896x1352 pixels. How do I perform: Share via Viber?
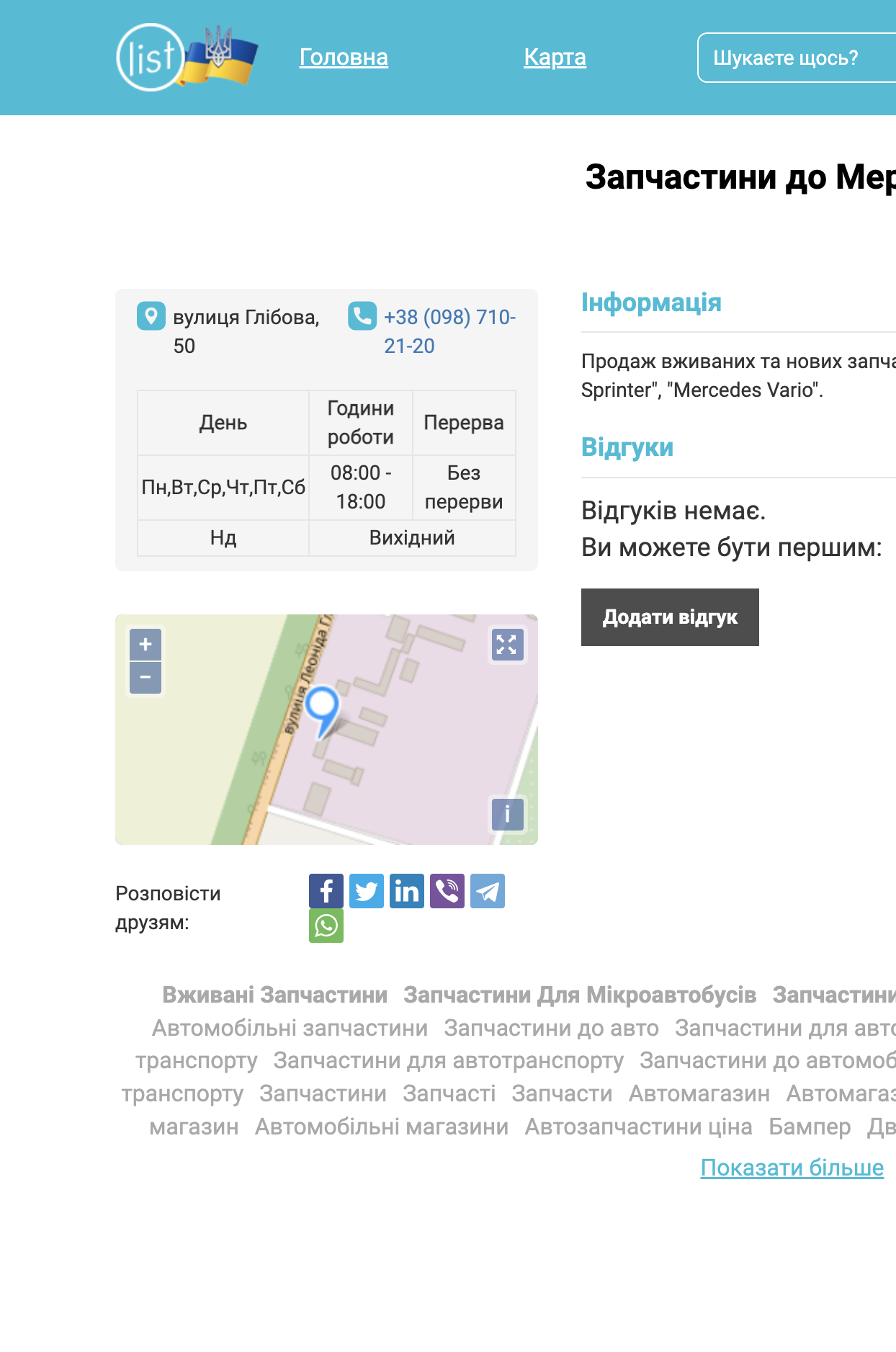[x=447, y=891]
